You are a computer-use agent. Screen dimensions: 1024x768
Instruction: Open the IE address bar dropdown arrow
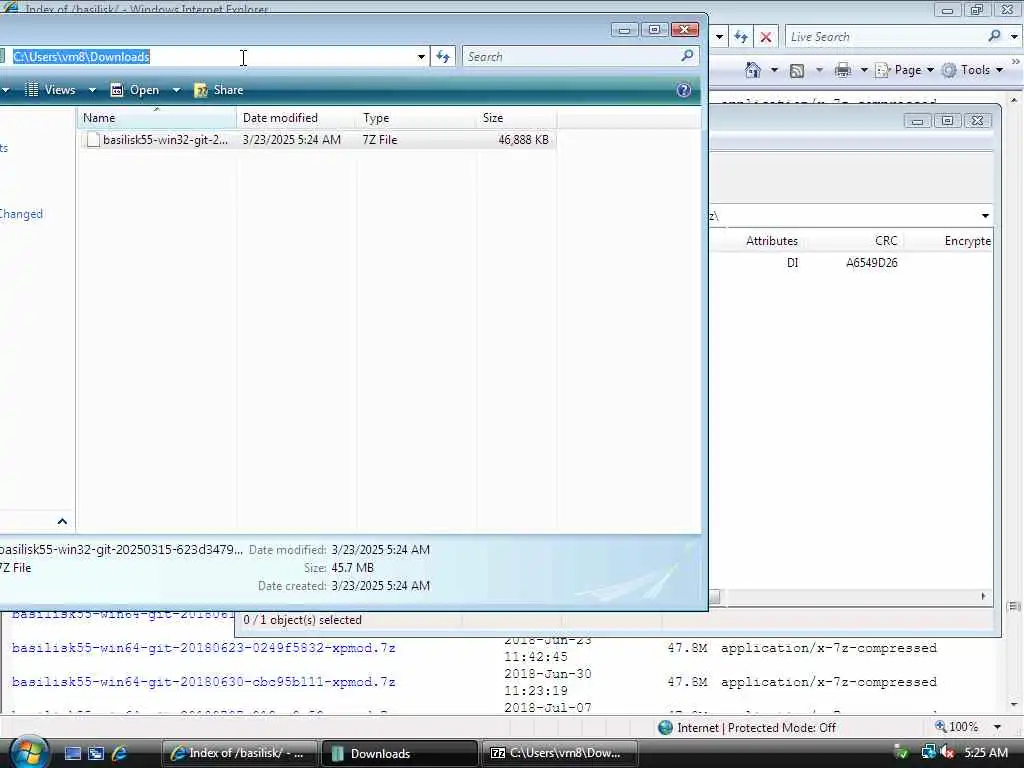click(718, 37)
